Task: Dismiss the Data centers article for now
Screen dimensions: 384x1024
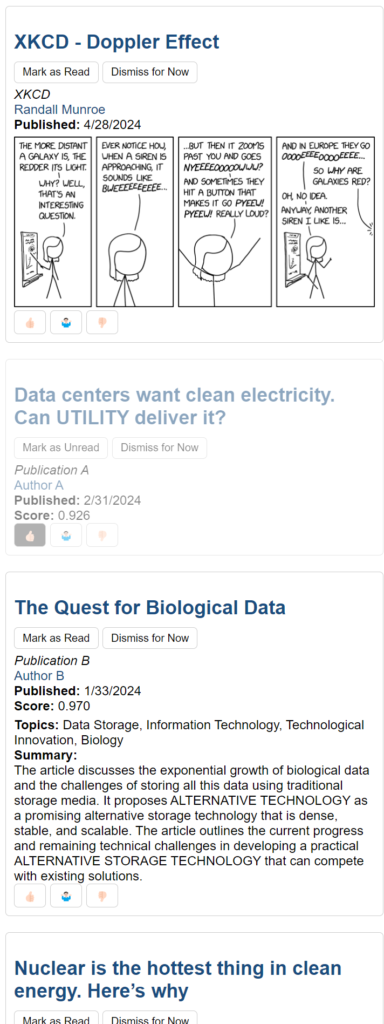Action: coord(159,448)
